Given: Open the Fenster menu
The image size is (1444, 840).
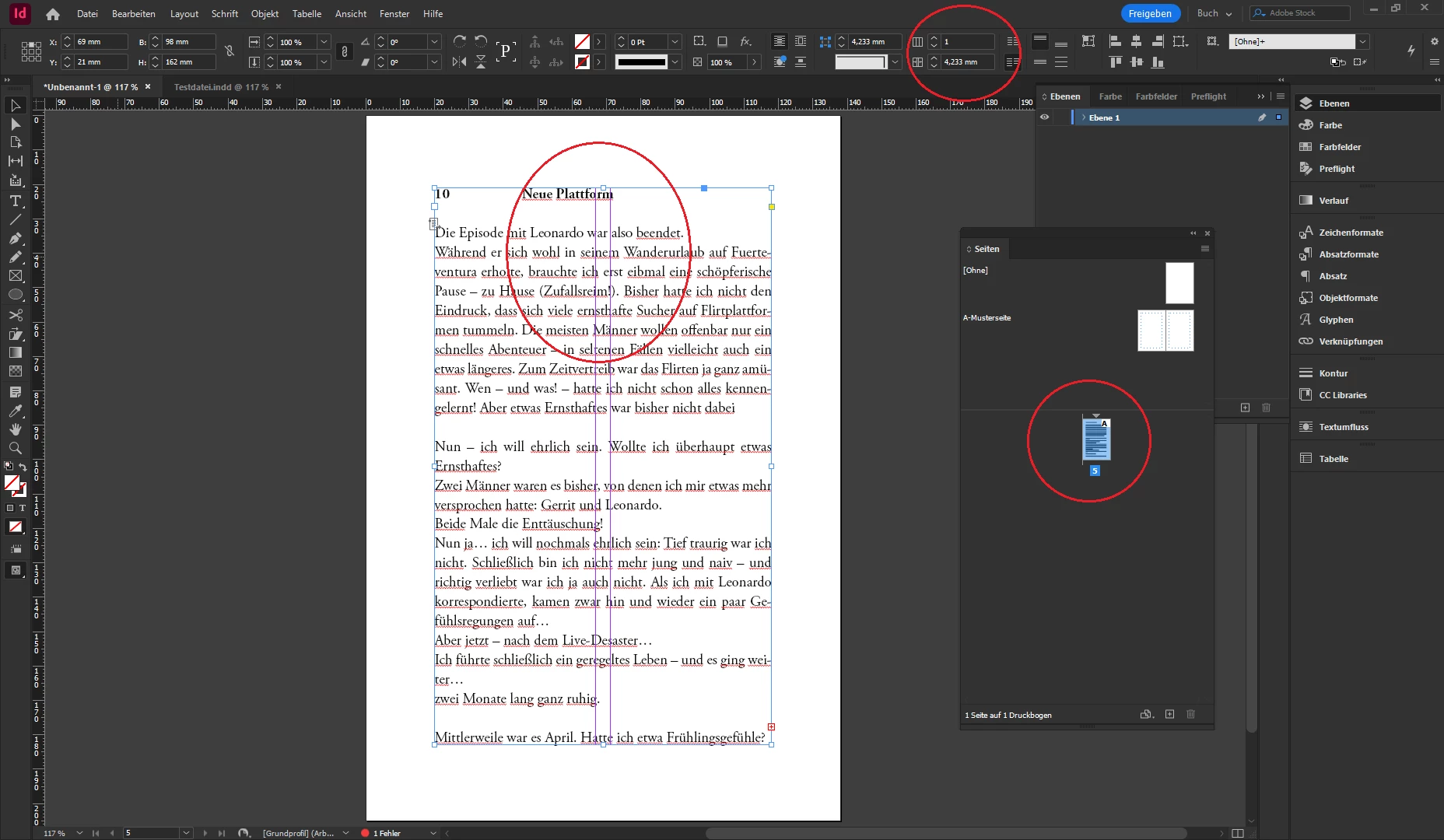Looking at the screenshot, I should 394,14.
